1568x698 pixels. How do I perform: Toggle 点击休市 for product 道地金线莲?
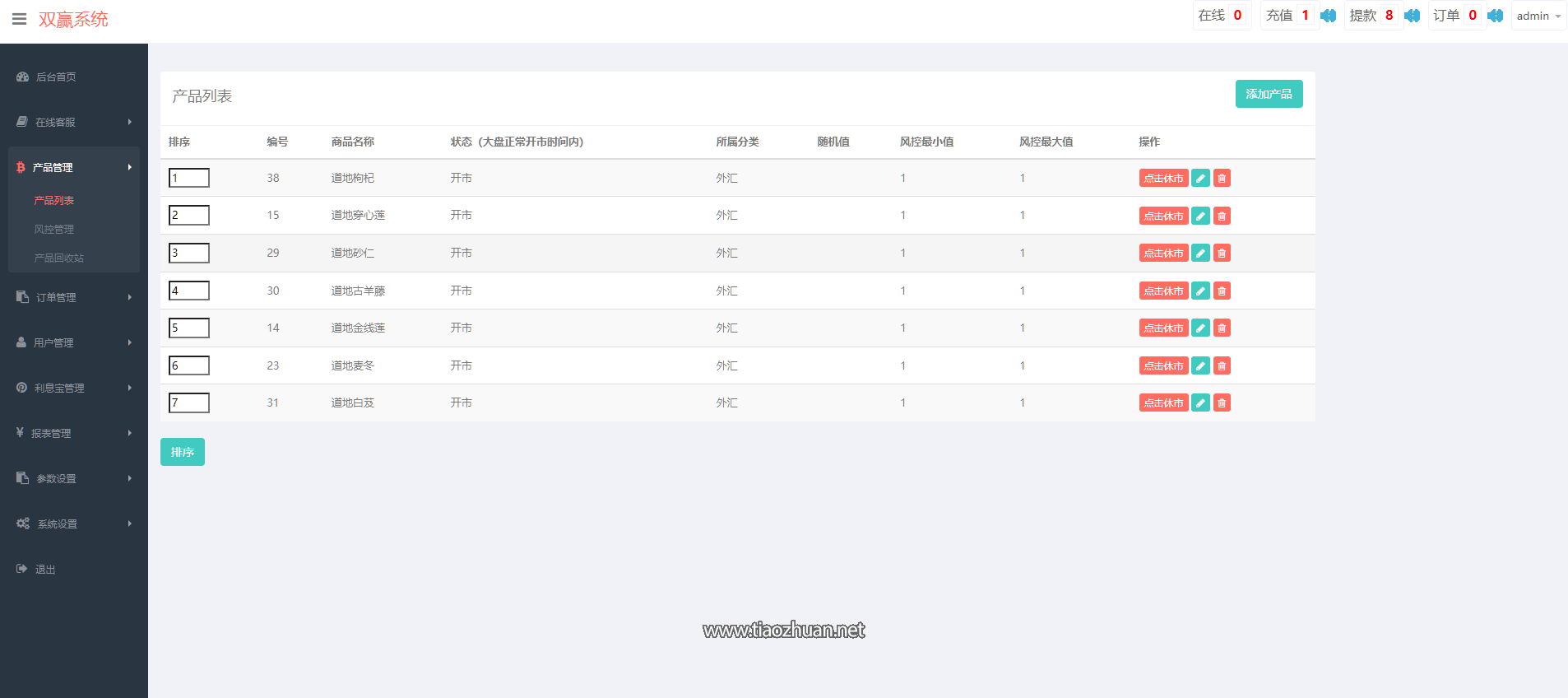pos(1163,328)
